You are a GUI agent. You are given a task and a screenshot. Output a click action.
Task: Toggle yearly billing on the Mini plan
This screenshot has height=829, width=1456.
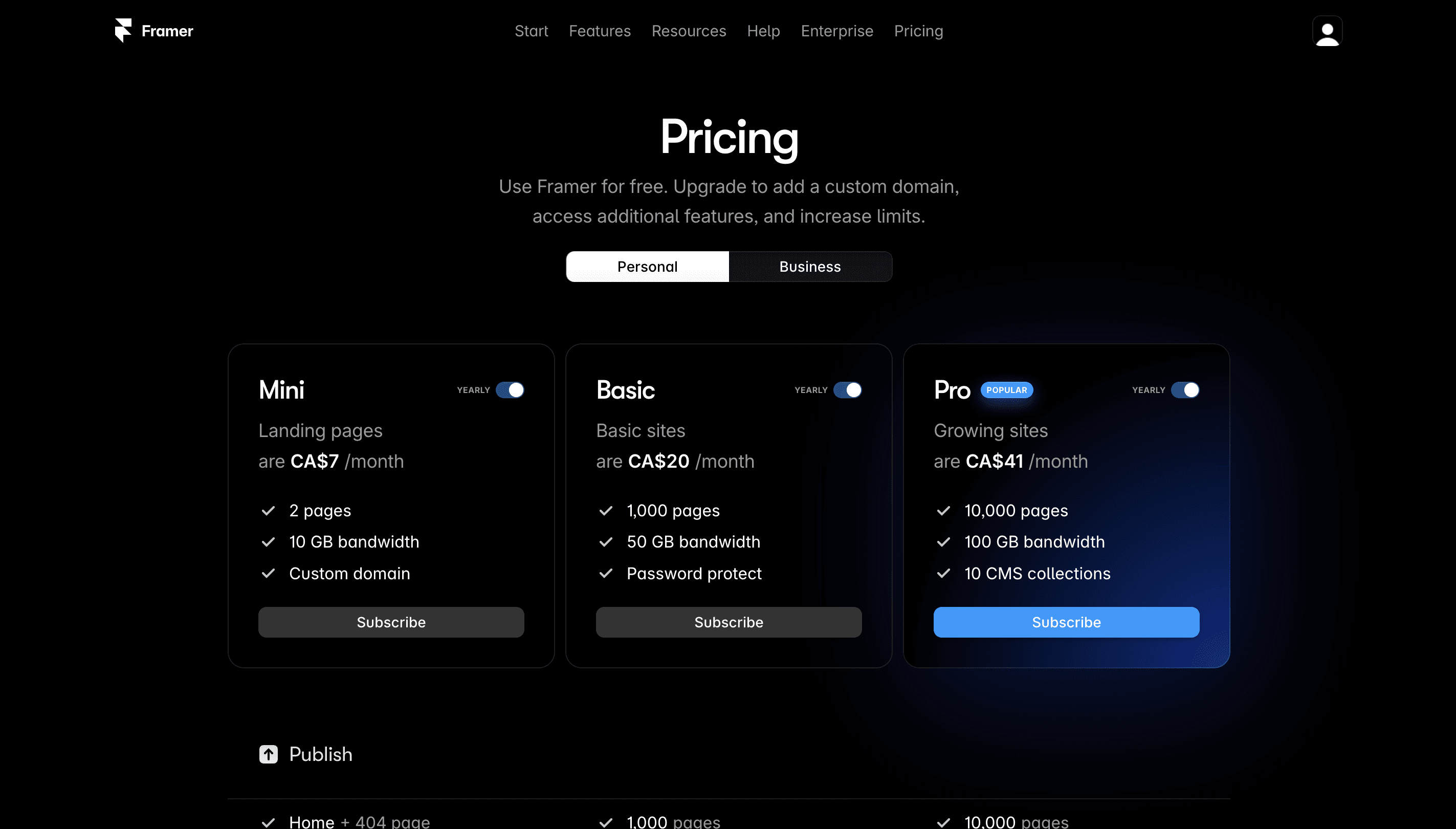point(510,389)
